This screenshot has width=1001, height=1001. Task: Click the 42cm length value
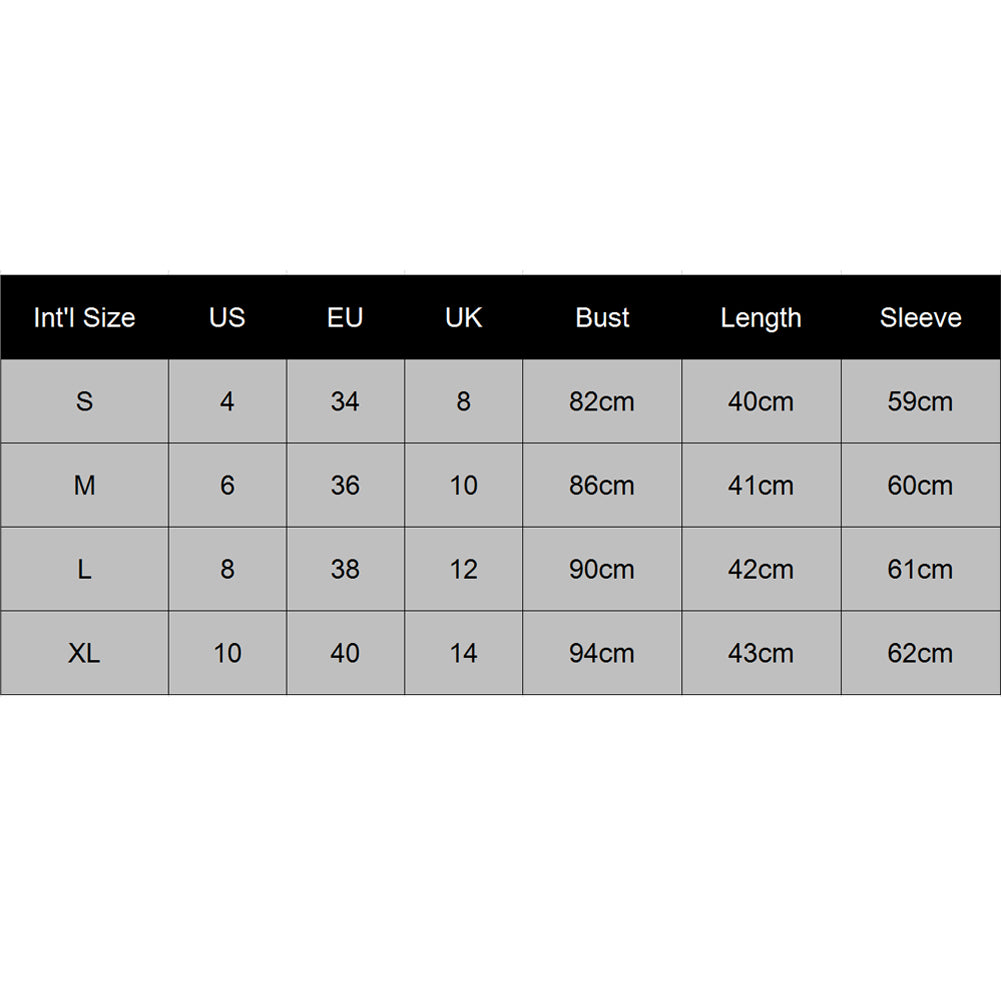click(761, 570)
